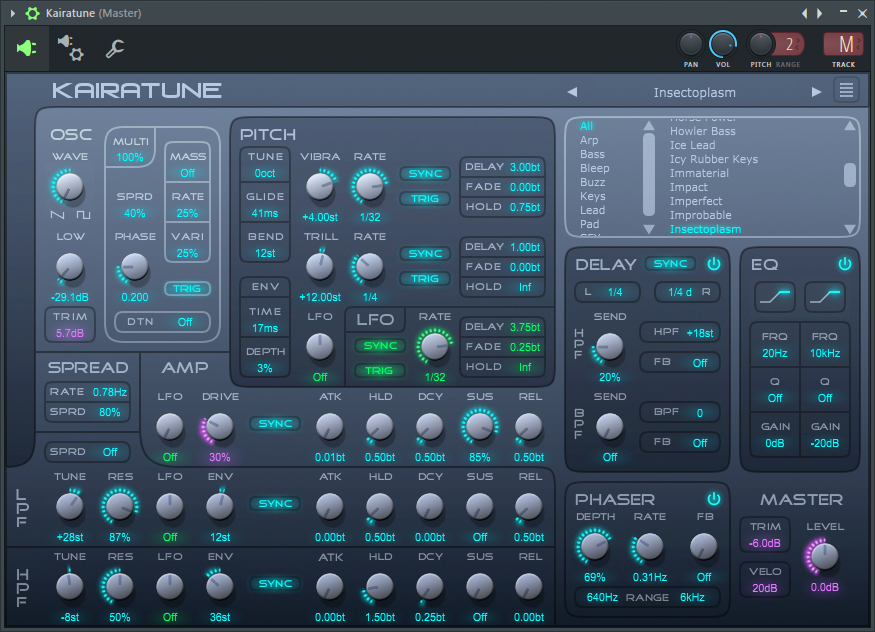Toggle the plugin speaker/plug icon
The height and width of the screenshot is (632, 875).
(26, 48)
